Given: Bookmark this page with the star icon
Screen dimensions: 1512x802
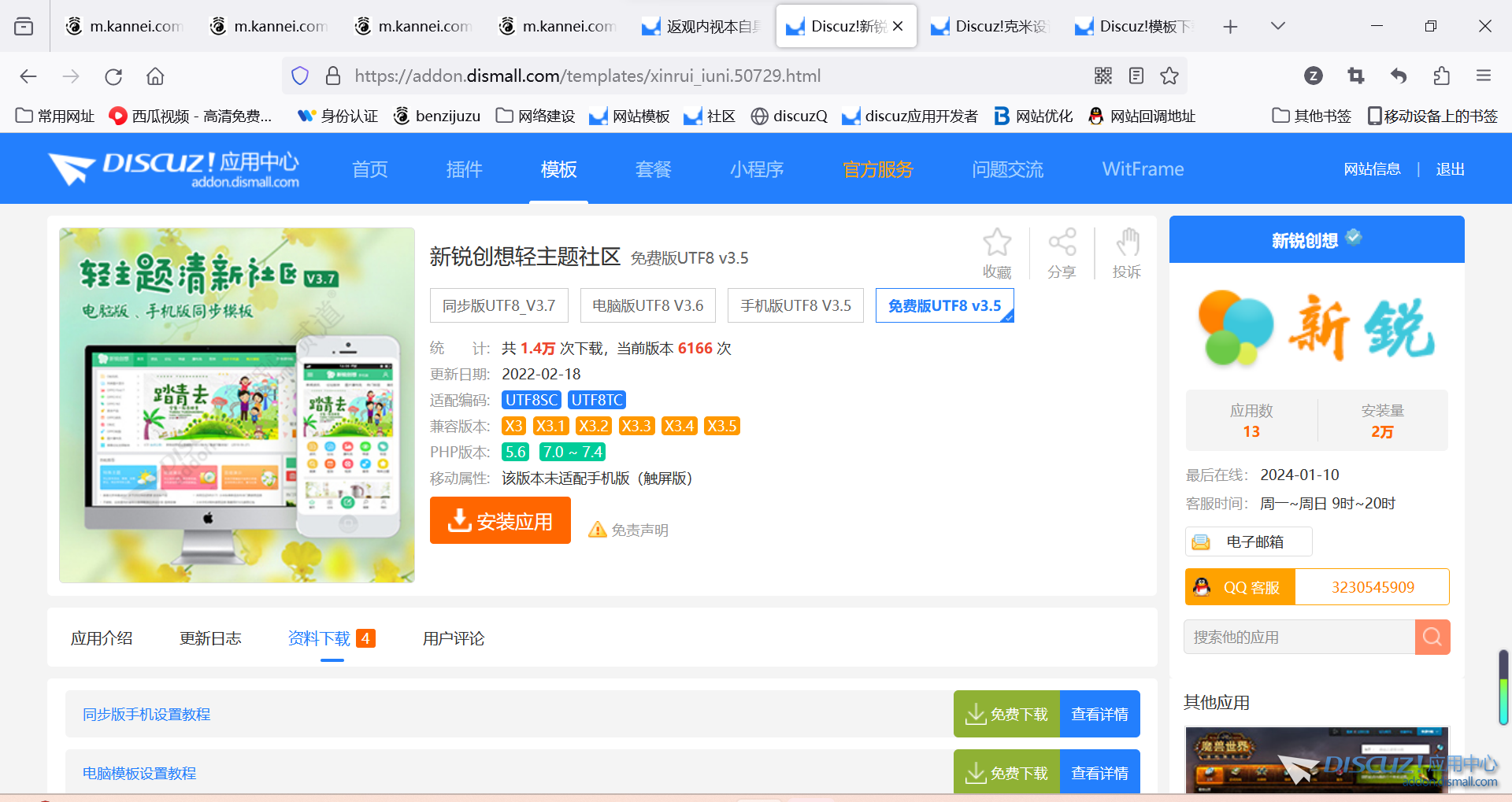Looking at the screenshot, I should (x=1169, y=76).
